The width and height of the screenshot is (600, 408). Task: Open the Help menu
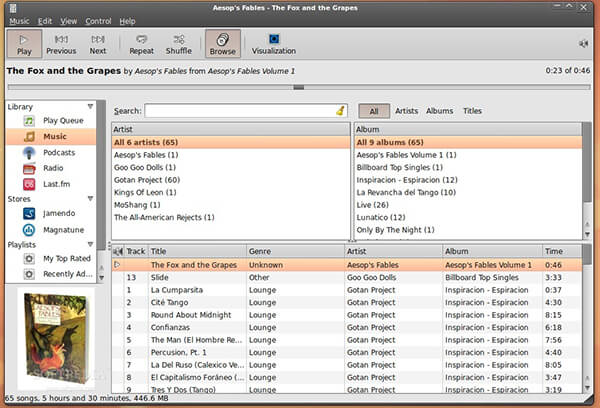[127, 21]
